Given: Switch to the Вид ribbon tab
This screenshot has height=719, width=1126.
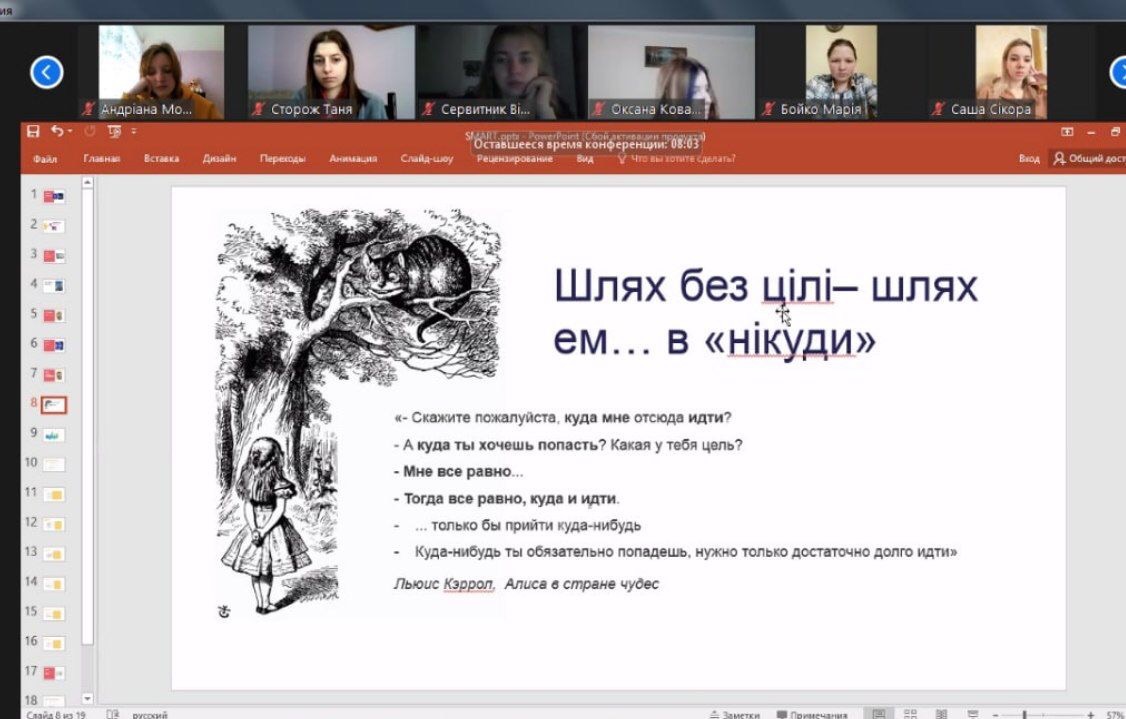Looking at the screenshot, I should [585, 159].
